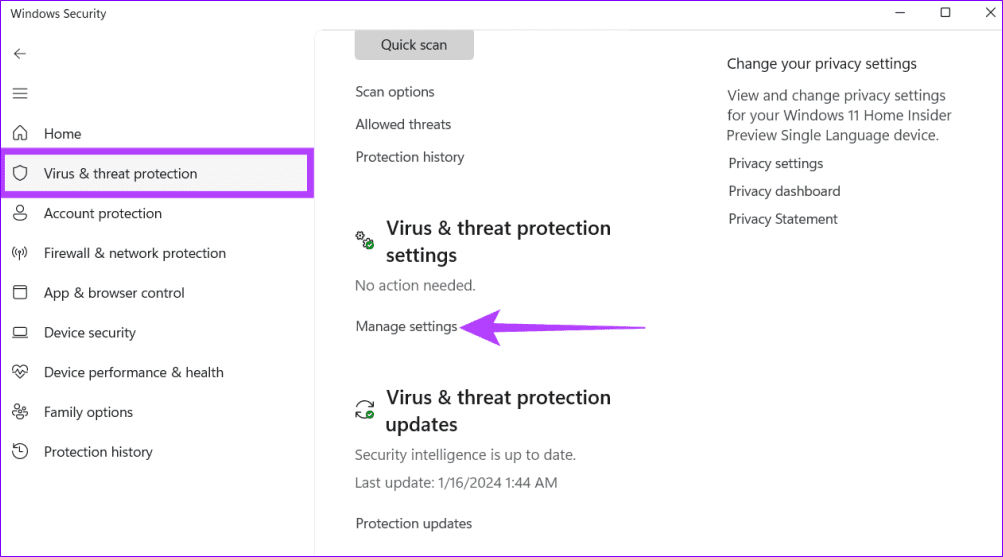Start a Quick scan
This screenshot has width=1003, height=557.
click(x=414, y=45)
